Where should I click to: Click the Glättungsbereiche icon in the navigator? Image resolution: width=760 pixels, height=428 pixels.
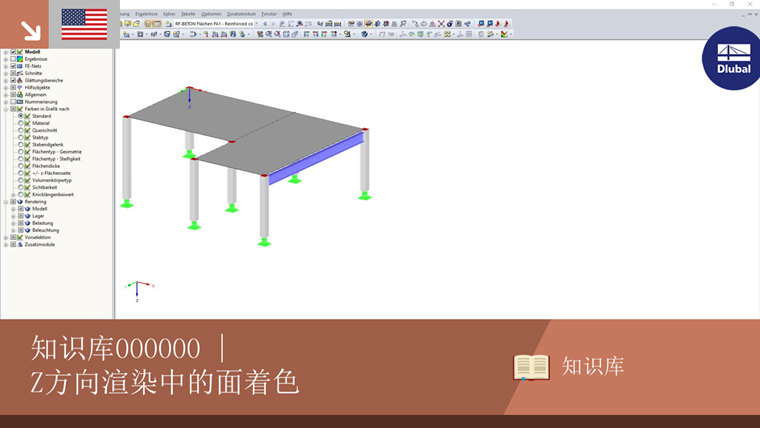click(x=20, y=80)
